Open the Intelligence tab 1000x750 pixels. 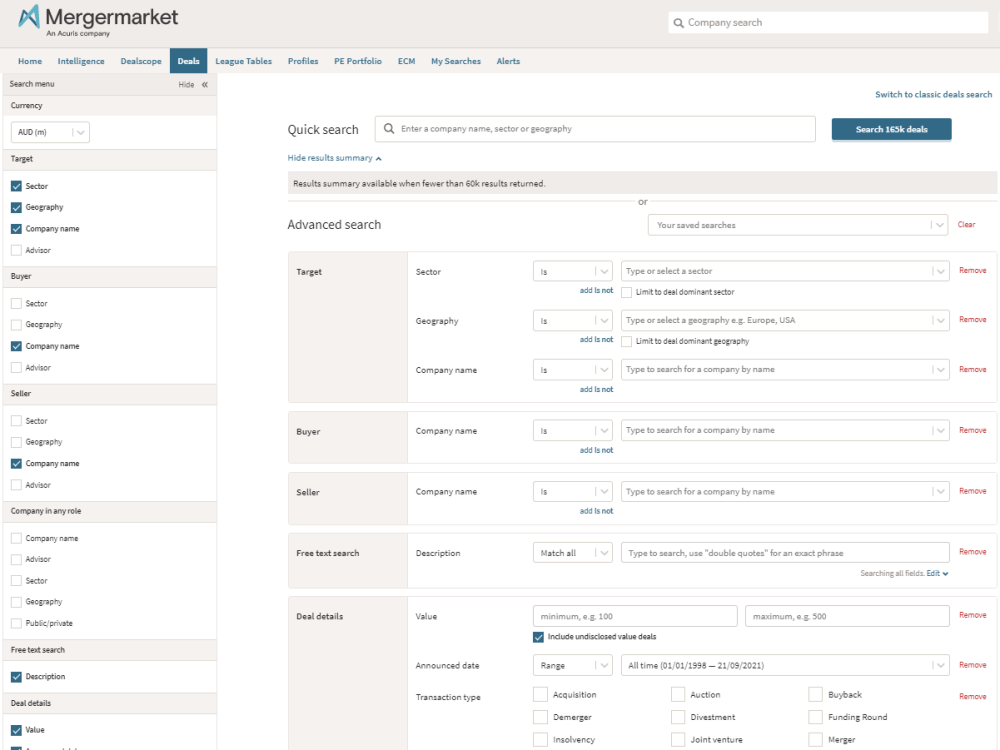(81, 61)
